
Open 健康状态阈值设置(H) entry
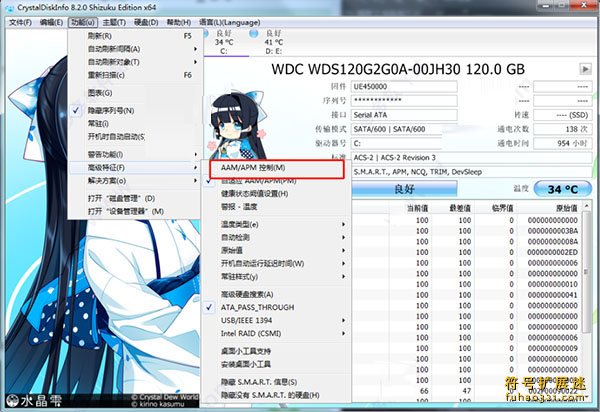(276, 194)
